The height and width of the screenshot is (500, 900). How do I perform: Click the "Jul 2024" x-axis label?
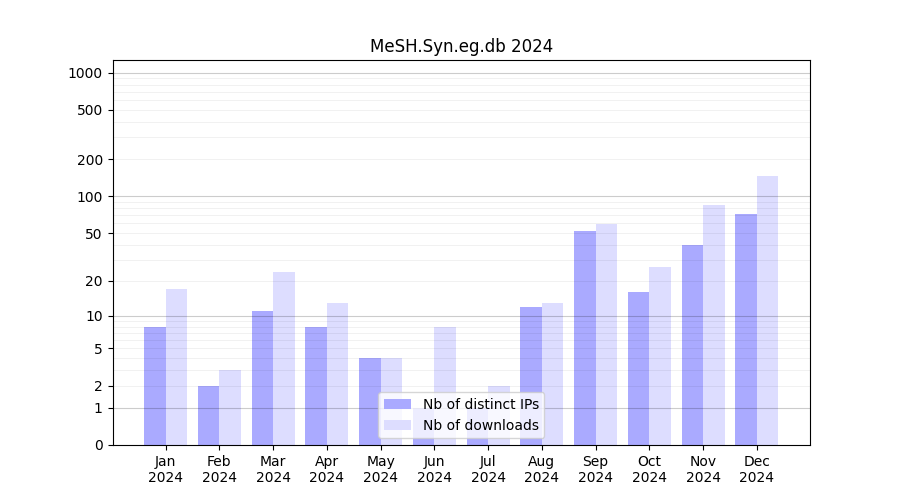pyautogui.click(x=488, y=469)
